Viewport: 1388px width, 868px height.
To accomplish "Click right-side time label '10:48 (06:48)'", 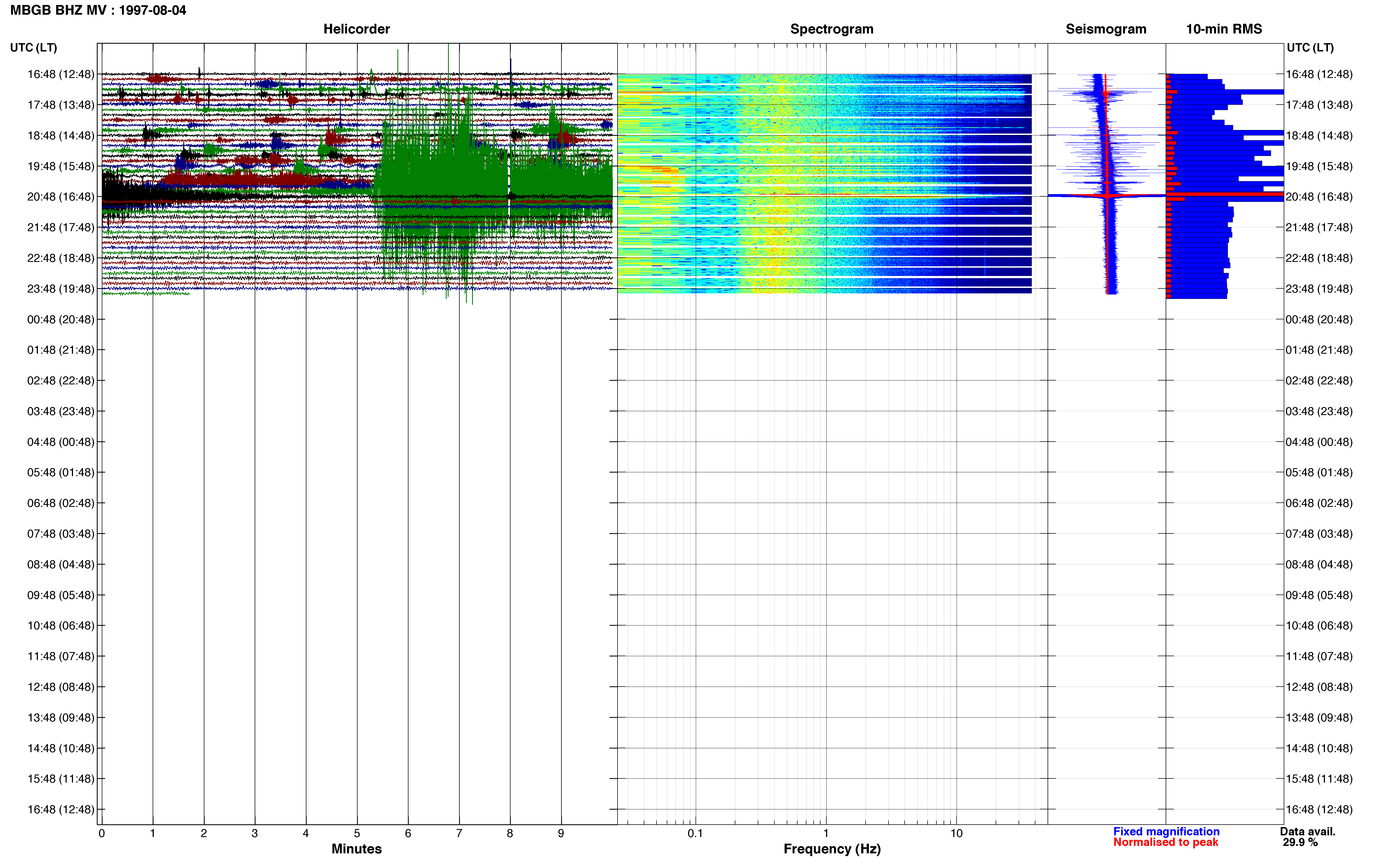I will tap(1319, 626).
